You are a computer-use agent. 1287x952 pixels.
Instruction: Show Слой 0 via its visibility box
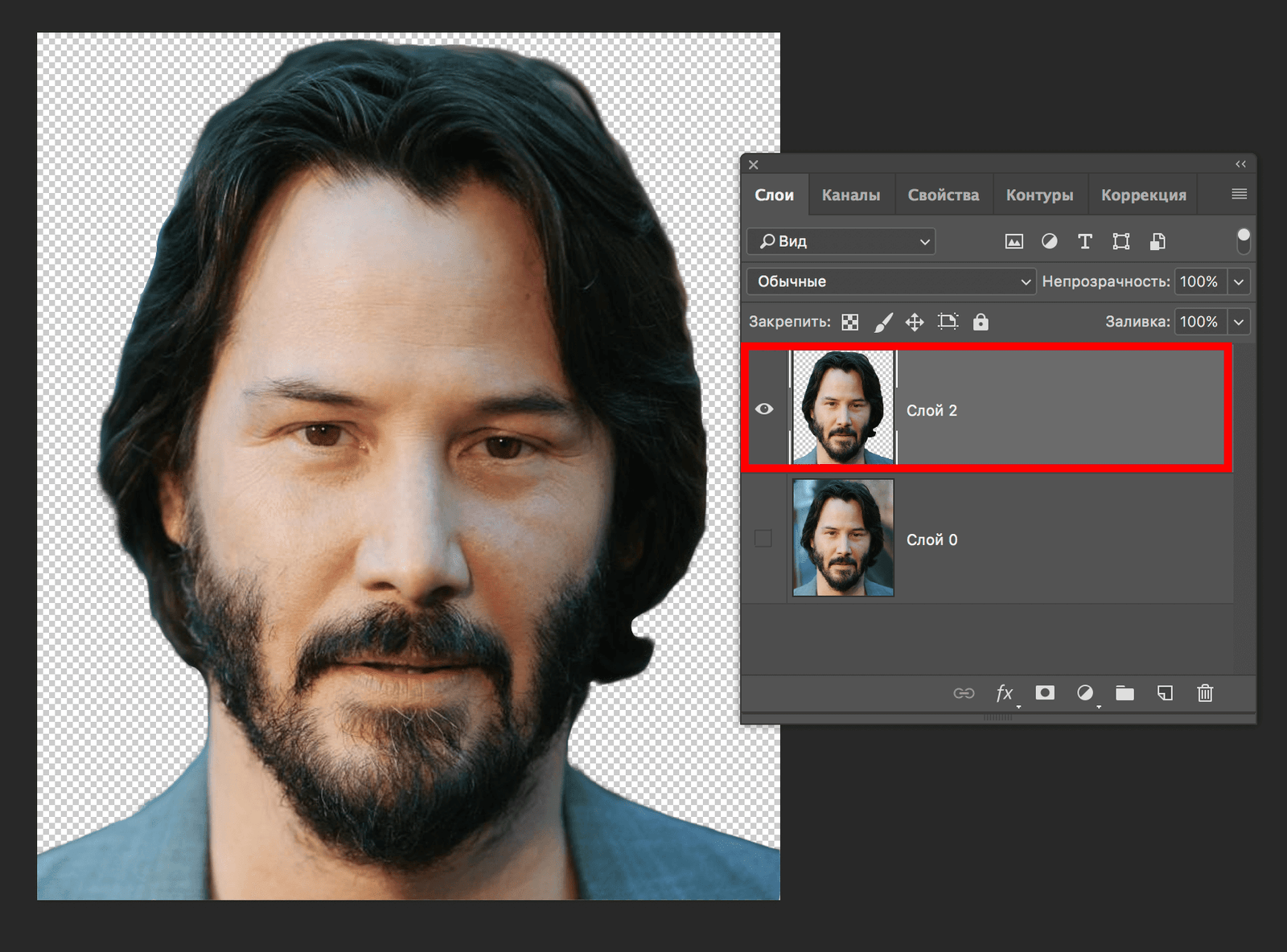coord(763,539)
